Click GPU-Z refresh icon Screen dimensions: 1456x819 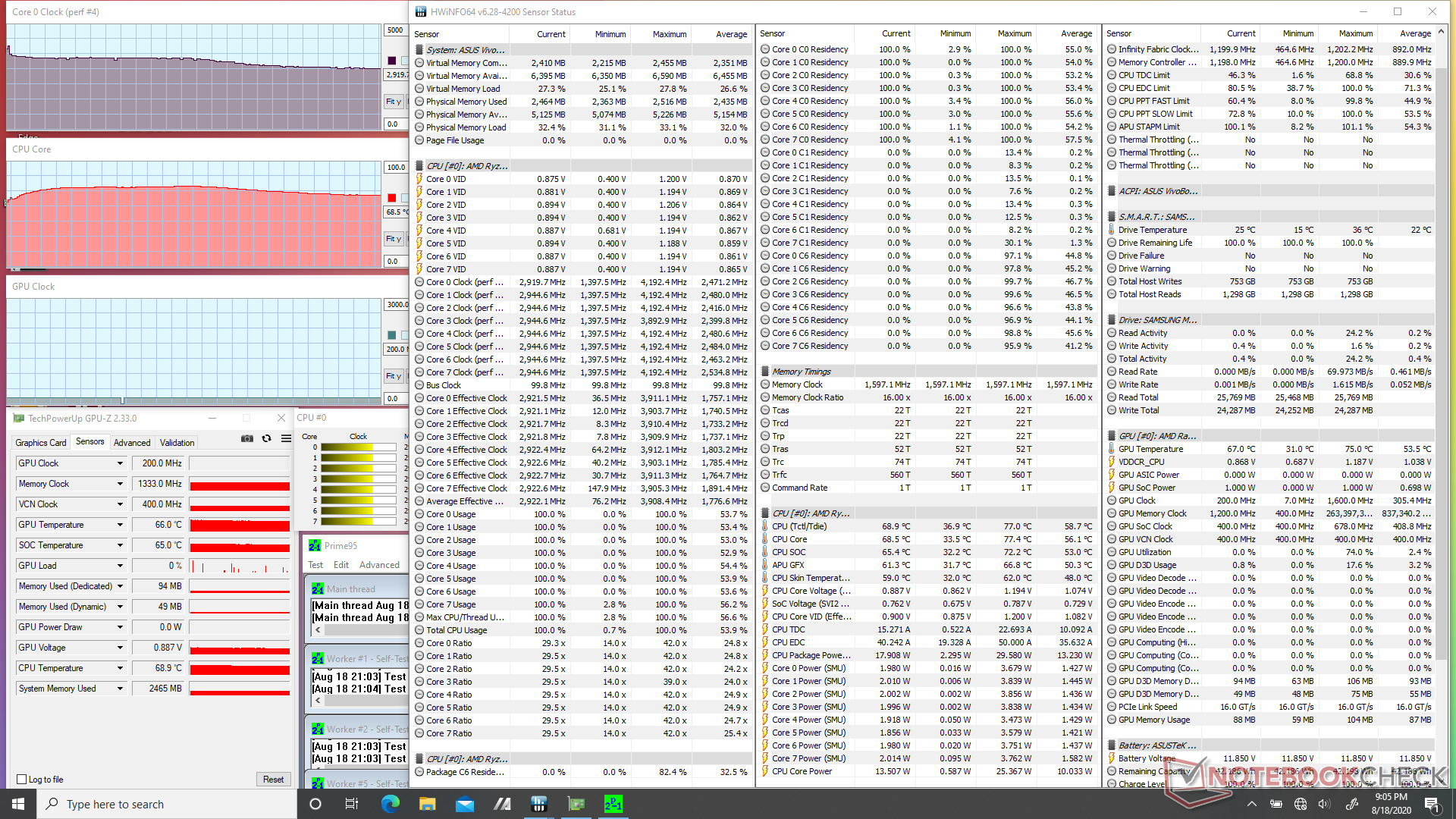pyautogui.click(x=266, y=439)
